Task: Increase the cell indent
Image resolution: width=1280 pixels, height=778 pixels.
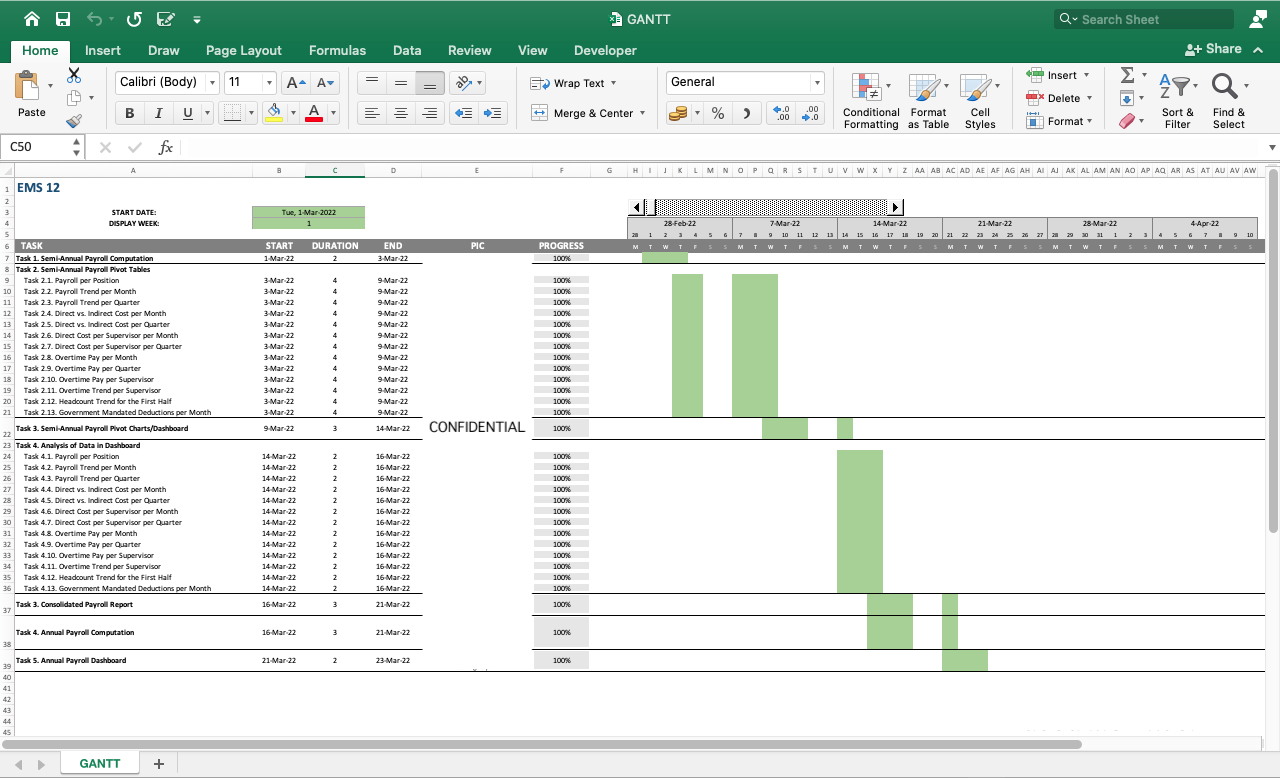Action: point(493,114)
